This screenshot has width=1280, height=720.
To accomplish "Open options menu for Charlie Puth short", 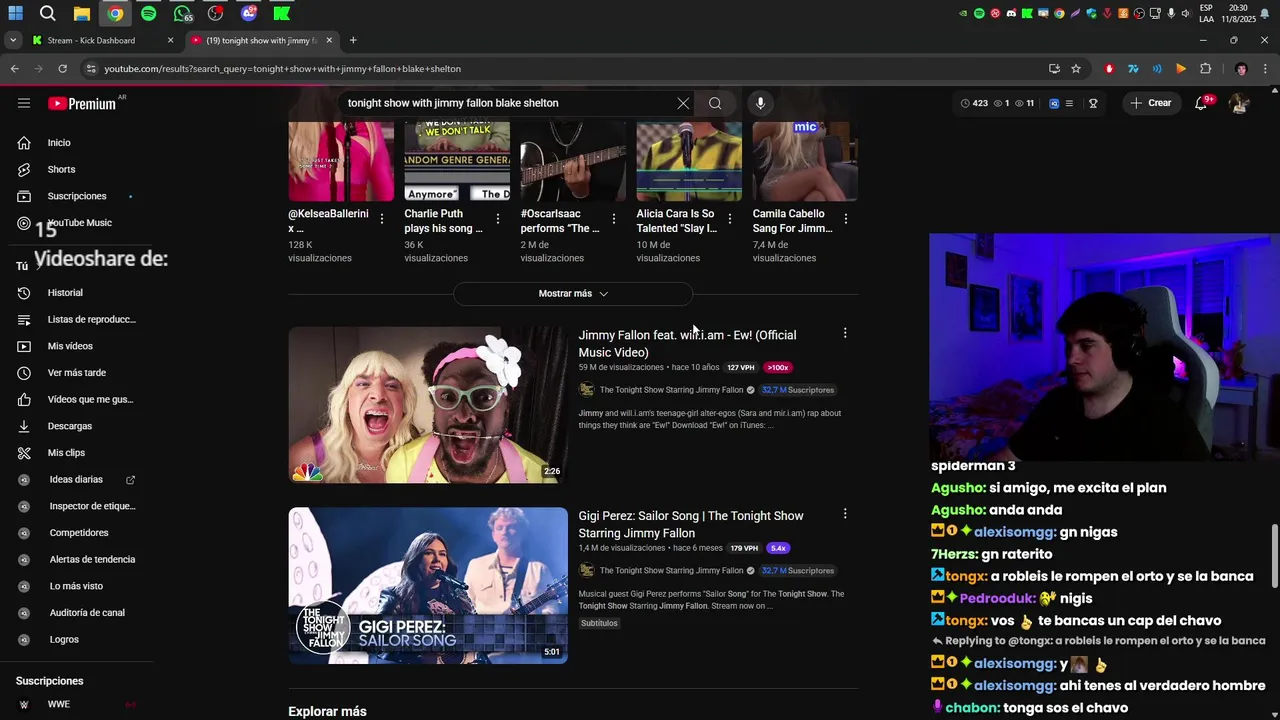I will (498, 218).
